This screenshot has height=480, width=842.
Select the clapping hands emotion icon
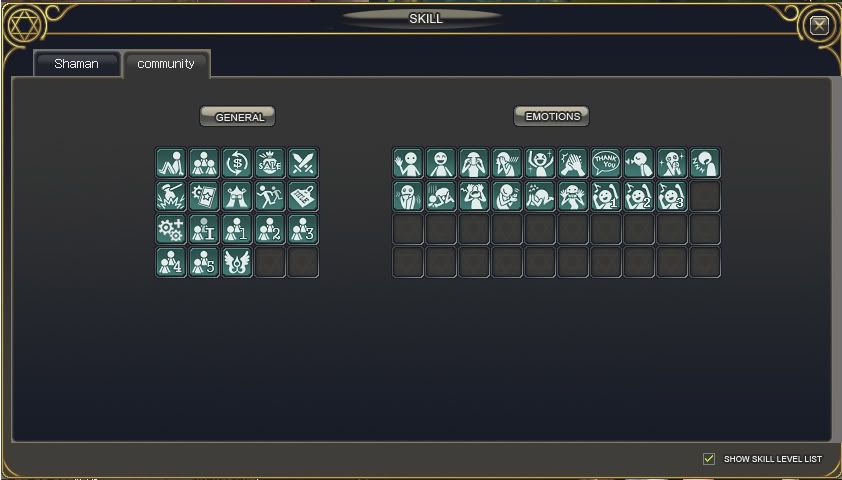[x=573, y=163]
